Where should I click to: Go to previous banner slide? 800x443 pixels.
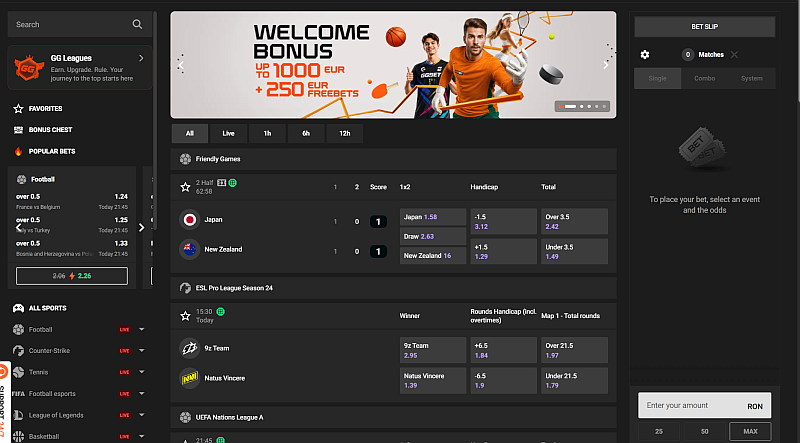(x=181, y=65)
